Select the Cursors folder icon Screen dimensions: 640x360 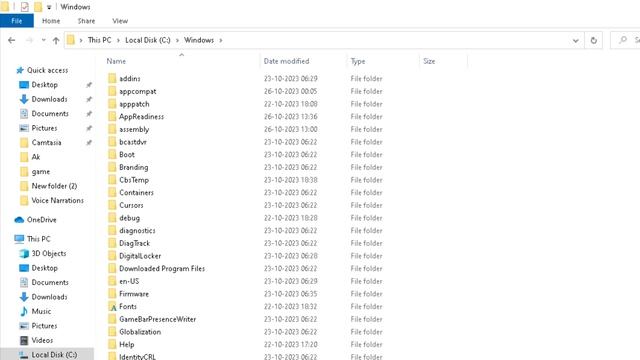point(112,205)
